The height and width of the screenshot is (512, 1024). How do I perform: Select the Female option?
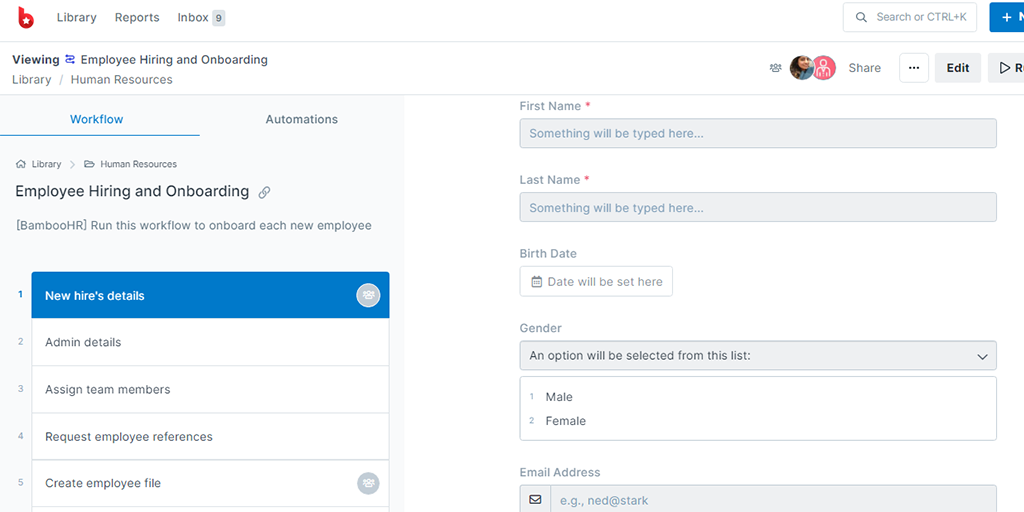[566, 421]
